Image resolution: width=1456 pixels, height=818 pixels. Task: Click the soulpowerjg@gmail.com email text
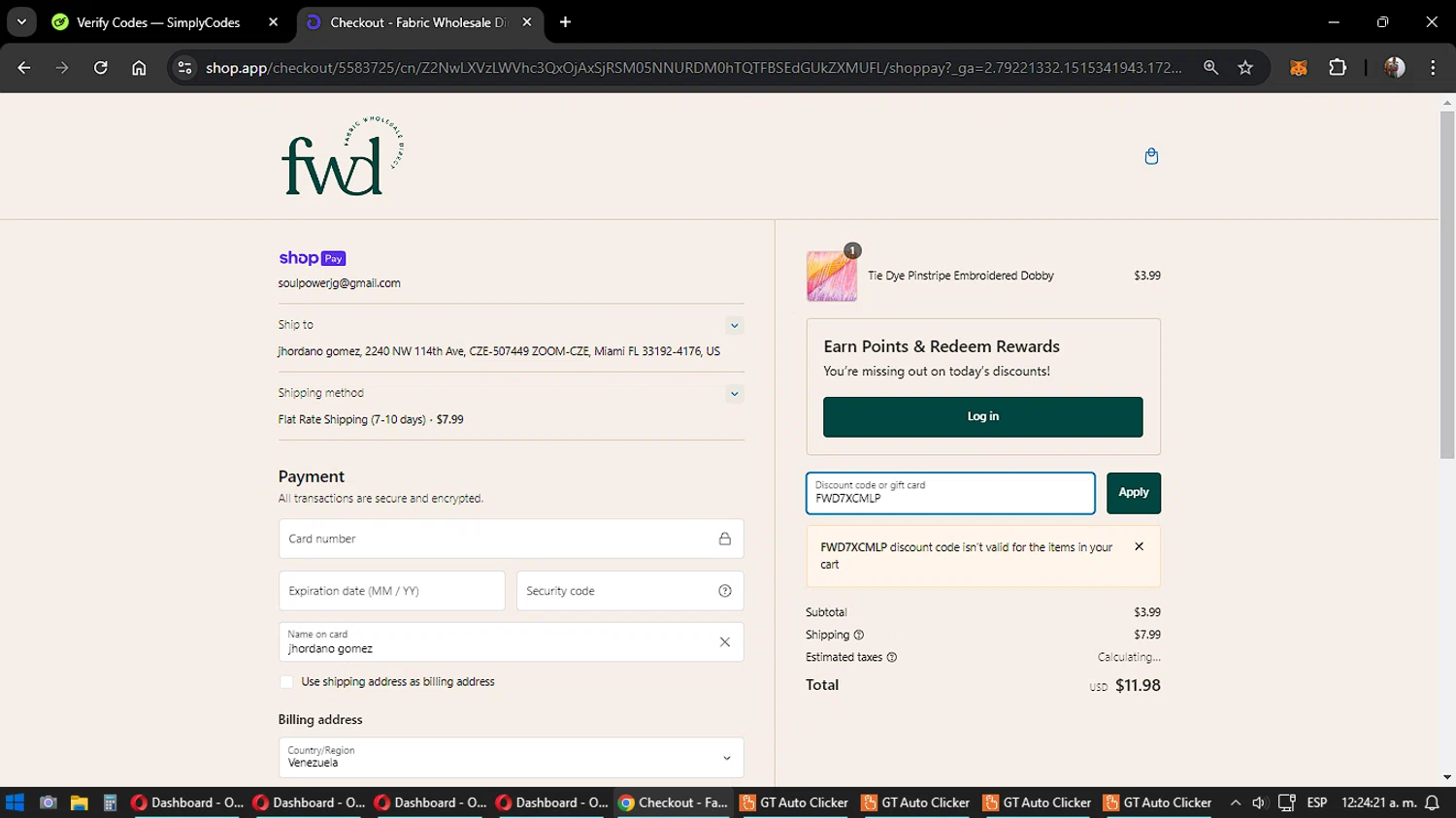pyautogui.click(x=340, y=283)
